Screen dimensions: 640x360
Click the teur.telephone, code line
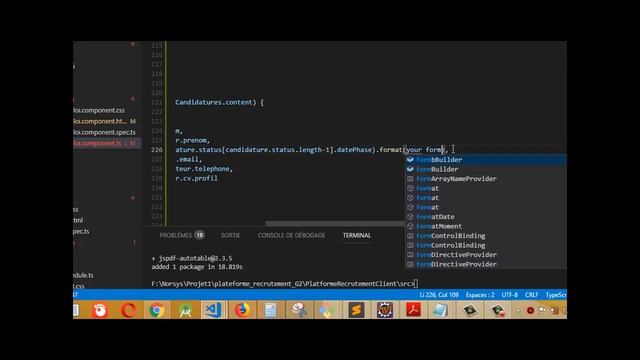(x=204, y=169)
